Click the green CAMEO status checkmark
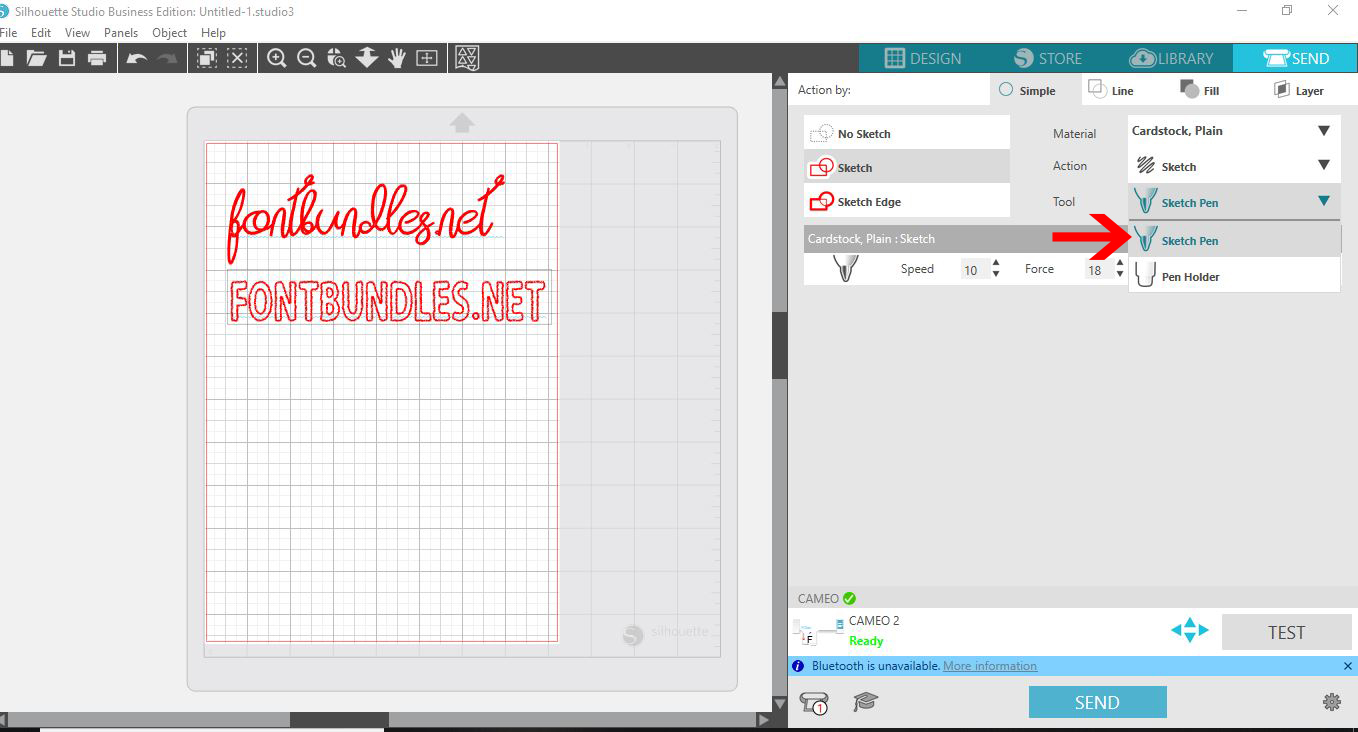 pos(849,598)
